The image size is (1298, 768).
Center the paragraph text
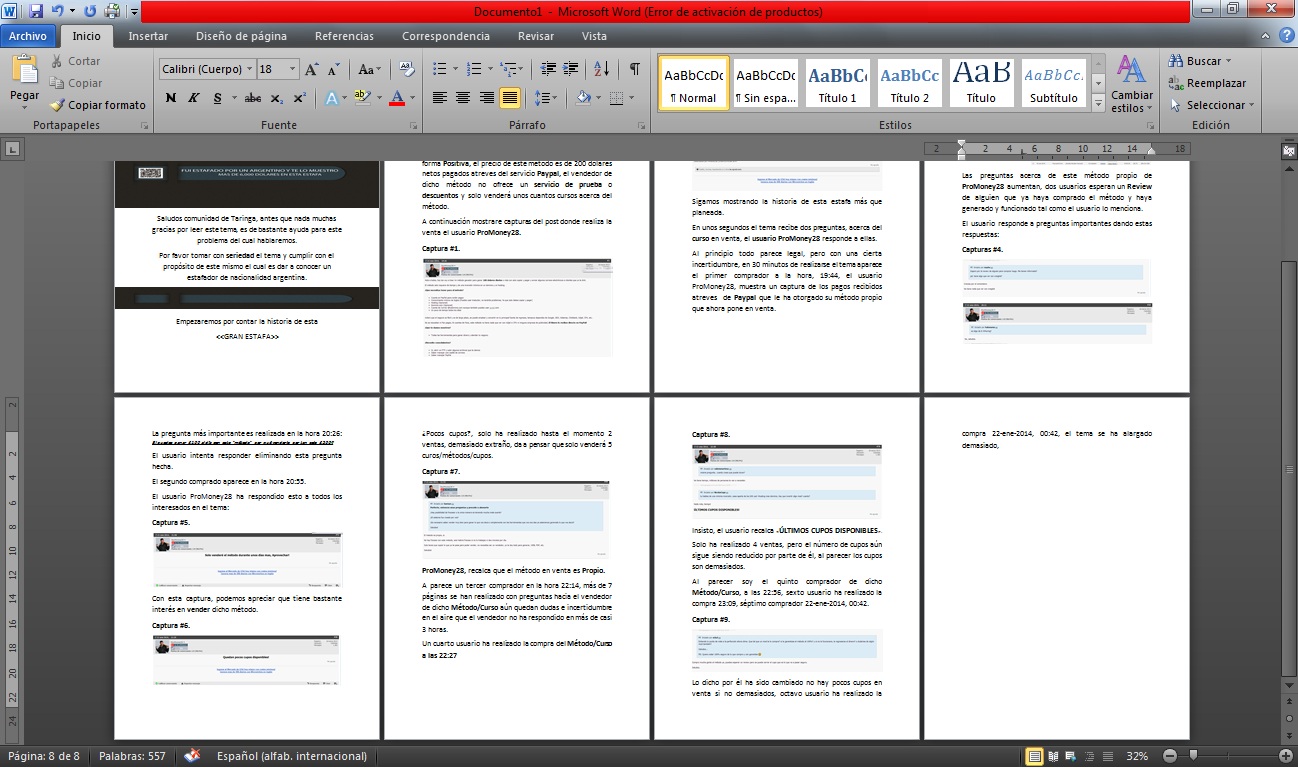pyautogui.click(x=463, y=98)
